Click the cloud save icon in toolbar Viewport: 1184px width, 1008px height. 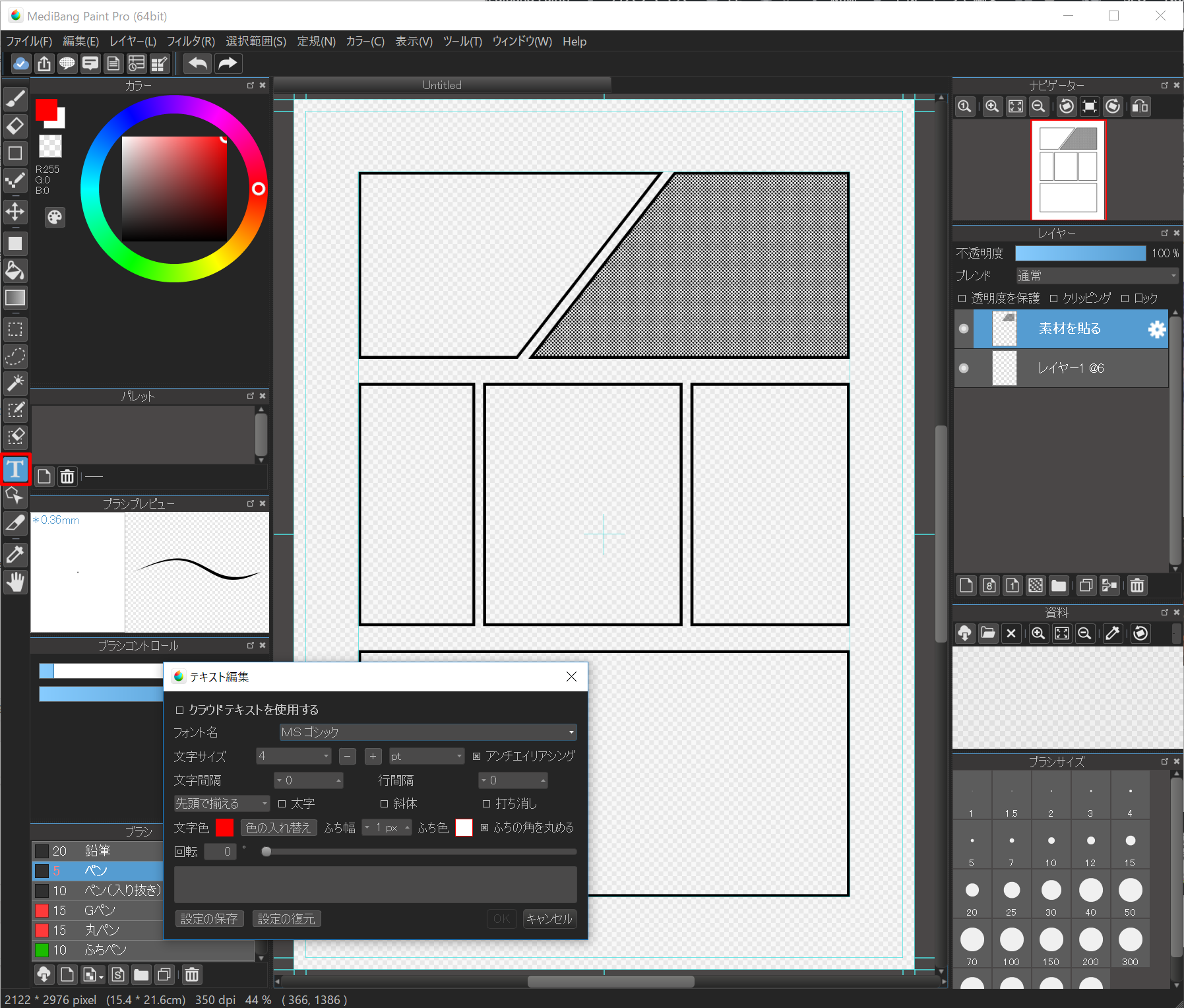pos(21,63)
